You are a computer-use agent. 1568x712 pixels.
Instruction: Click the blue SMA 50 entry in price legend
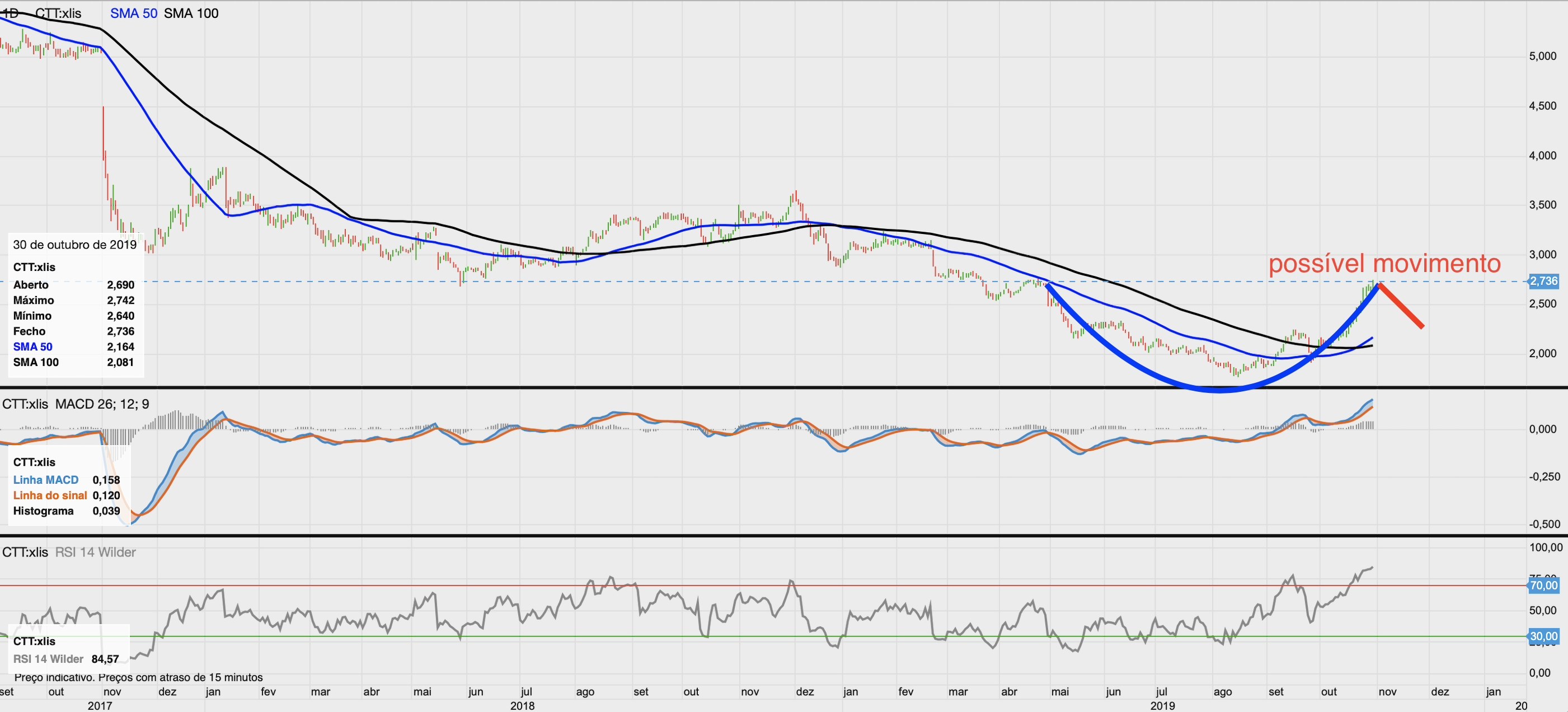pyautogui.click(x=33, y=346)
